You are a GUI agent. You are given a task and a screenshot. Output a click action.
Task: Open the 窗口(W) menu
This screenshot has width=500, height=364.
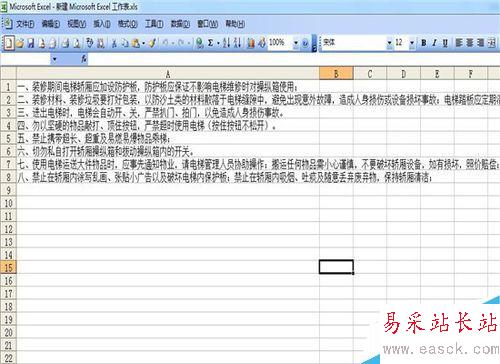click(x=207, y=24)
